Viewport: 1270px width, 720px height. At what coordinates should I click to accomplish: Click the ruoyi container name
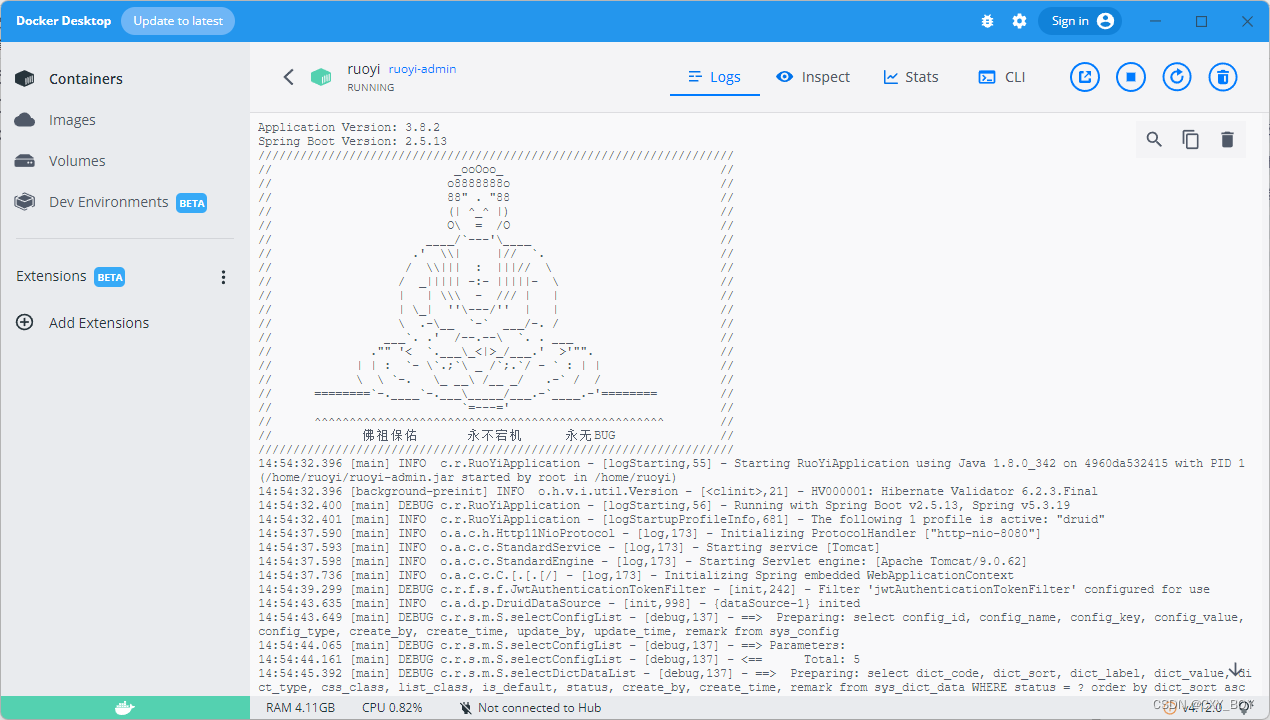(364, 69)
